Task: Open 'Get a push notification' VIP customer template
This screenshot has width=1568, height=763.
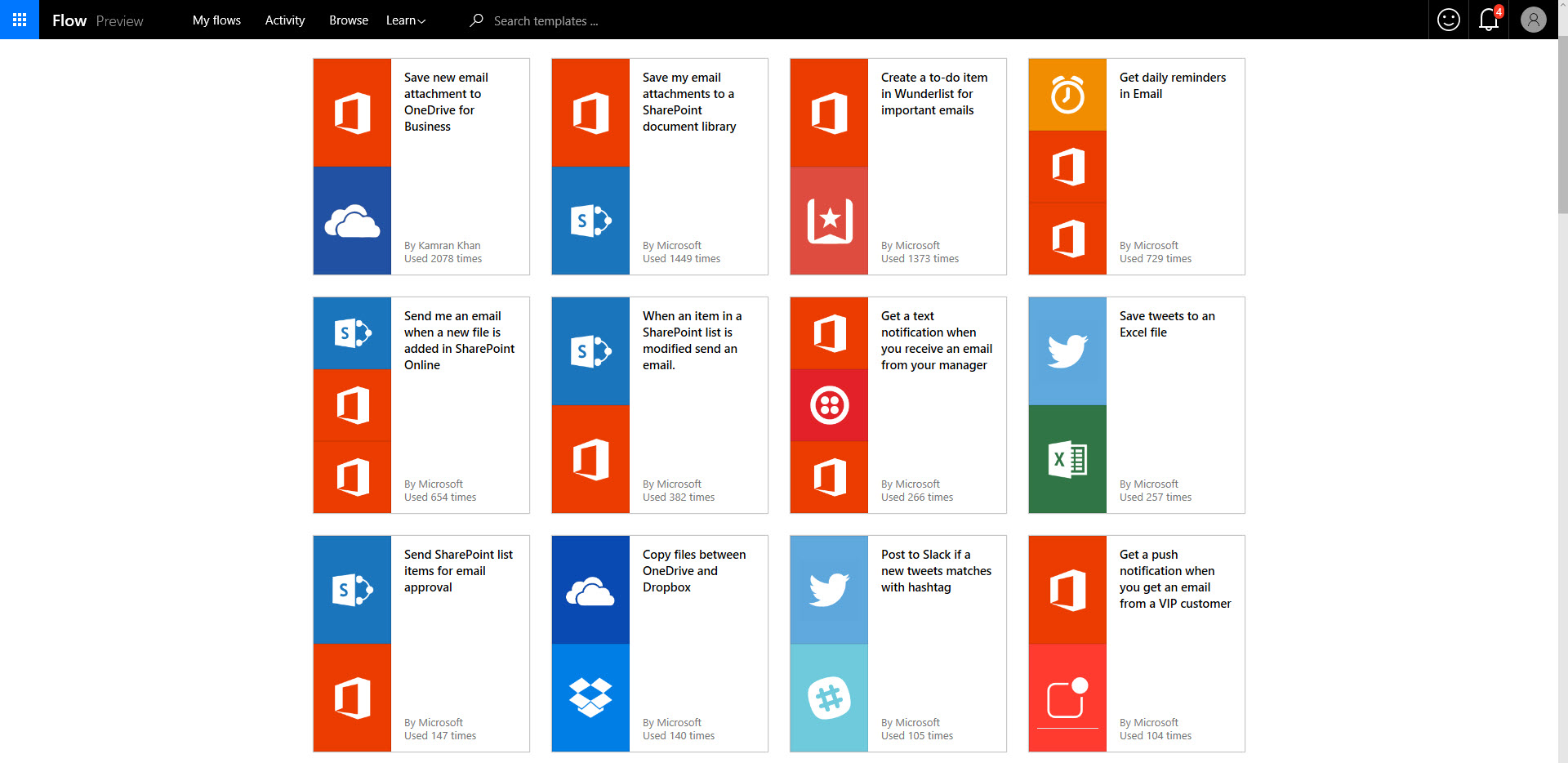Action: point(1175,578)
